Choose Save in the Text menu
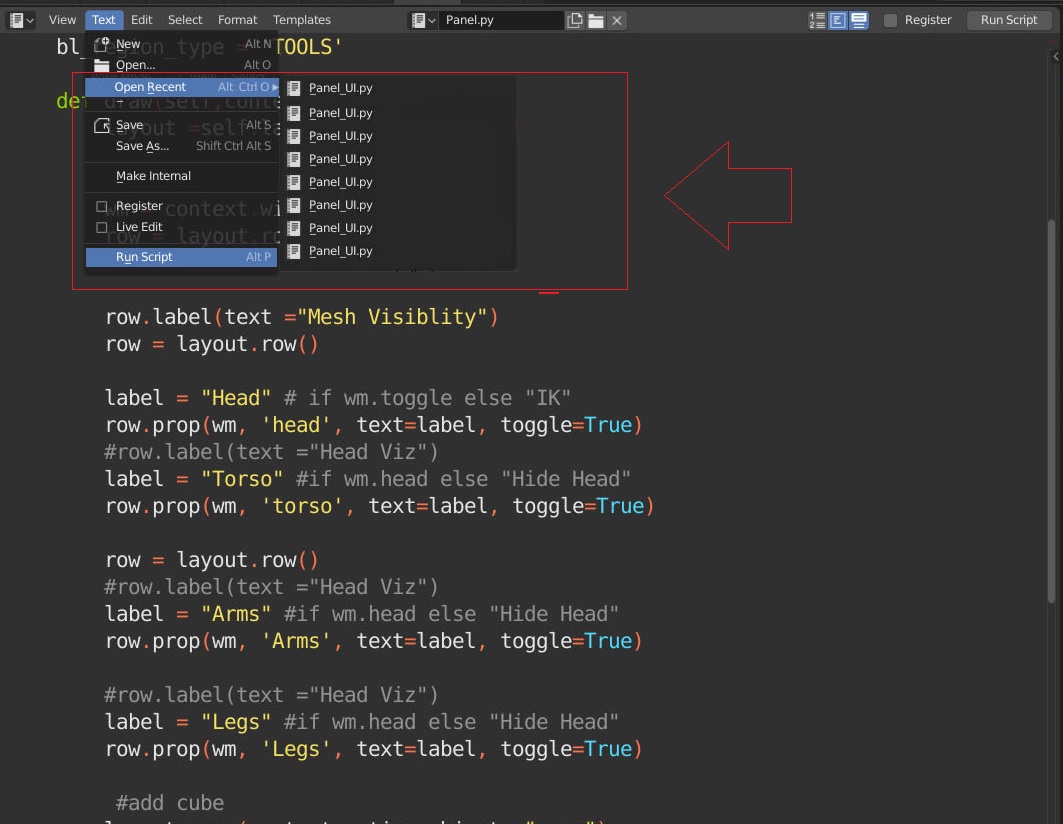The width and height of the screenshot is (1063, 824). point(182,125)
